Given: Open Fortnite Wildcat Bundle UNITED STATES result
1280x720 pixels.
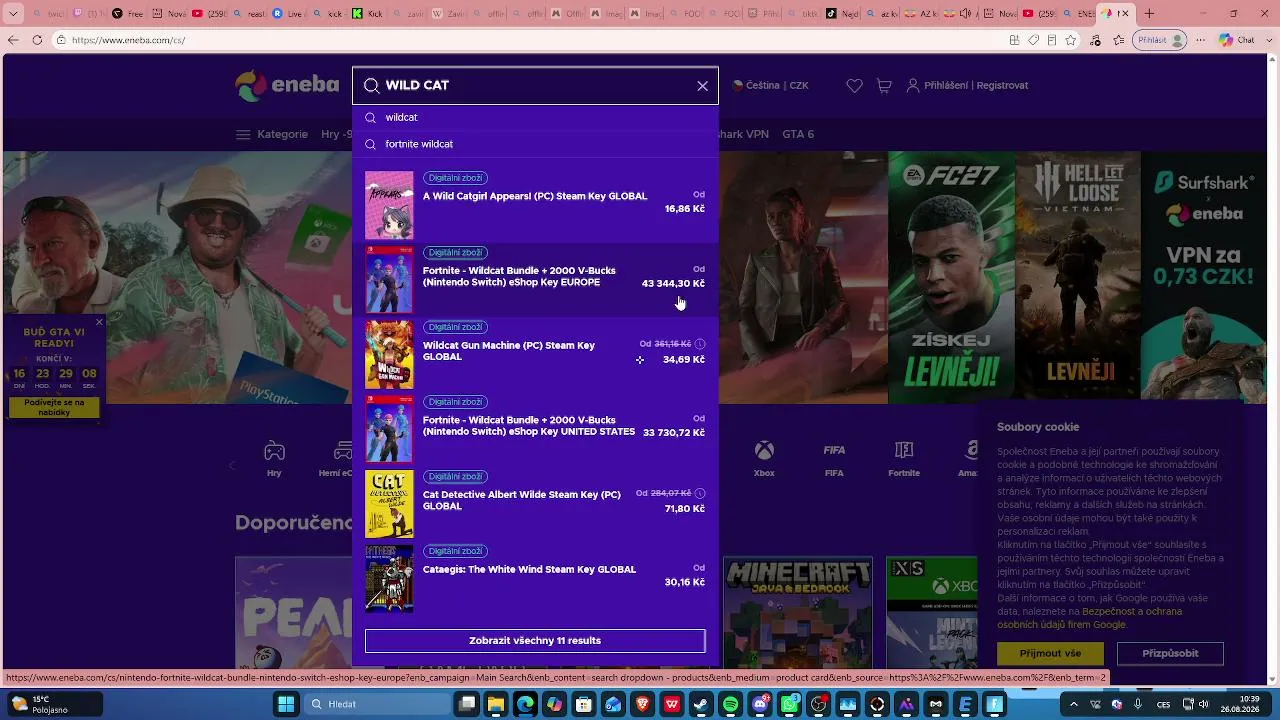Looking at the screenshot, I should tap(535, 429).
